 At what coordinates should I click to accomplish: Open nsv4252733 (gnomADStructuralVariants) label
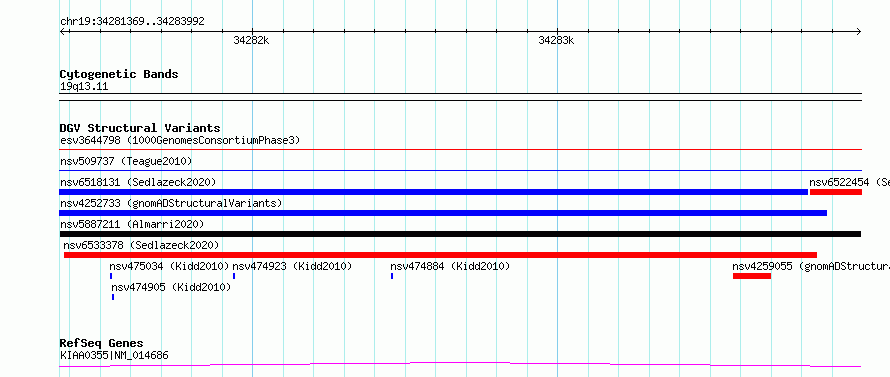pyautogui.click(x=171, y=203)
